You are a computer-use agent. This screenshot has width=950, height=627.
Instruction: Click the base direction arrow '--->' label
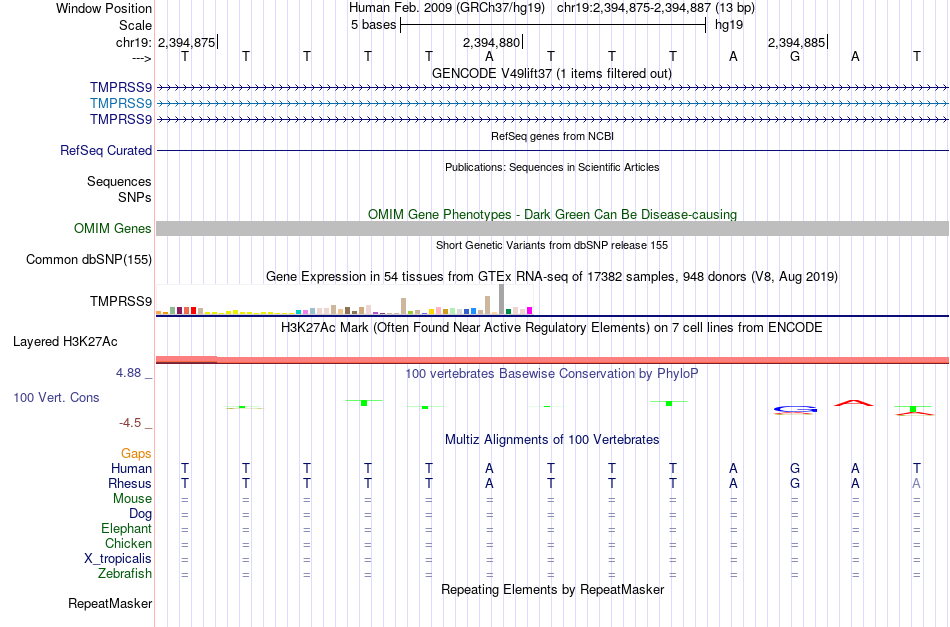click(x=141, y=58)
